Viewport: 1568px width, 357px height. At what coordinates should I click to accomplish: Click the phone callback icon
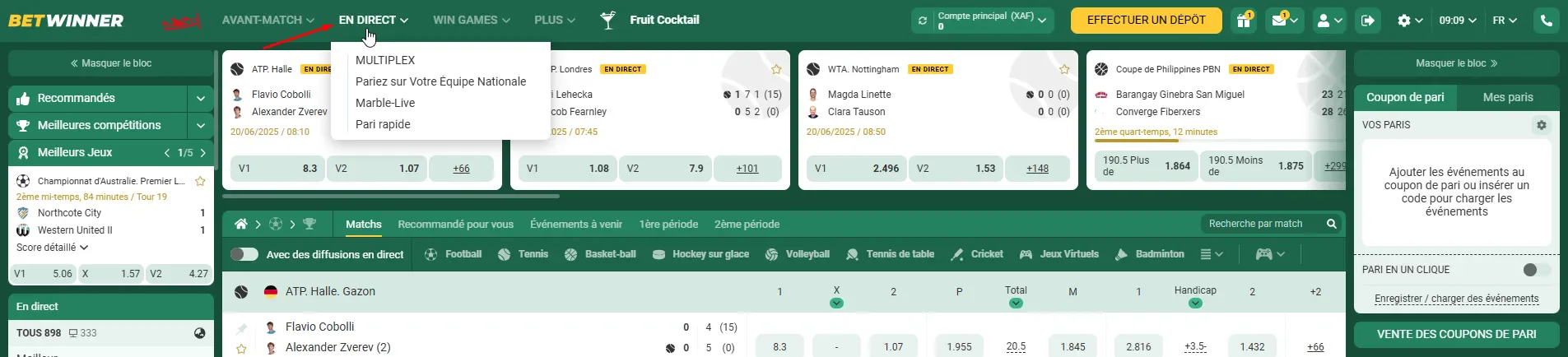(x=1547, y=21)
